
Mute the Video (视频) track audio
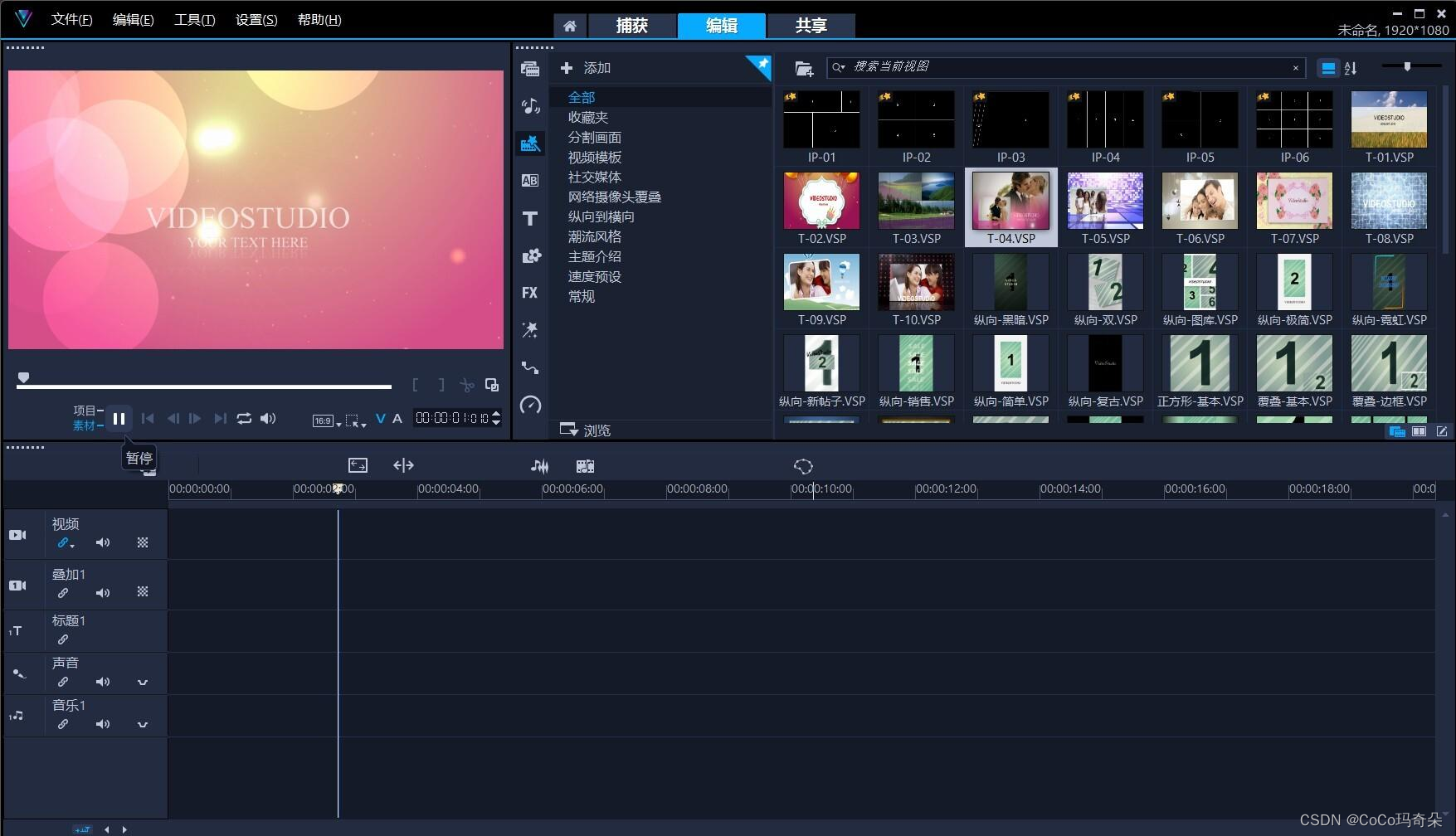click(103, 542)
